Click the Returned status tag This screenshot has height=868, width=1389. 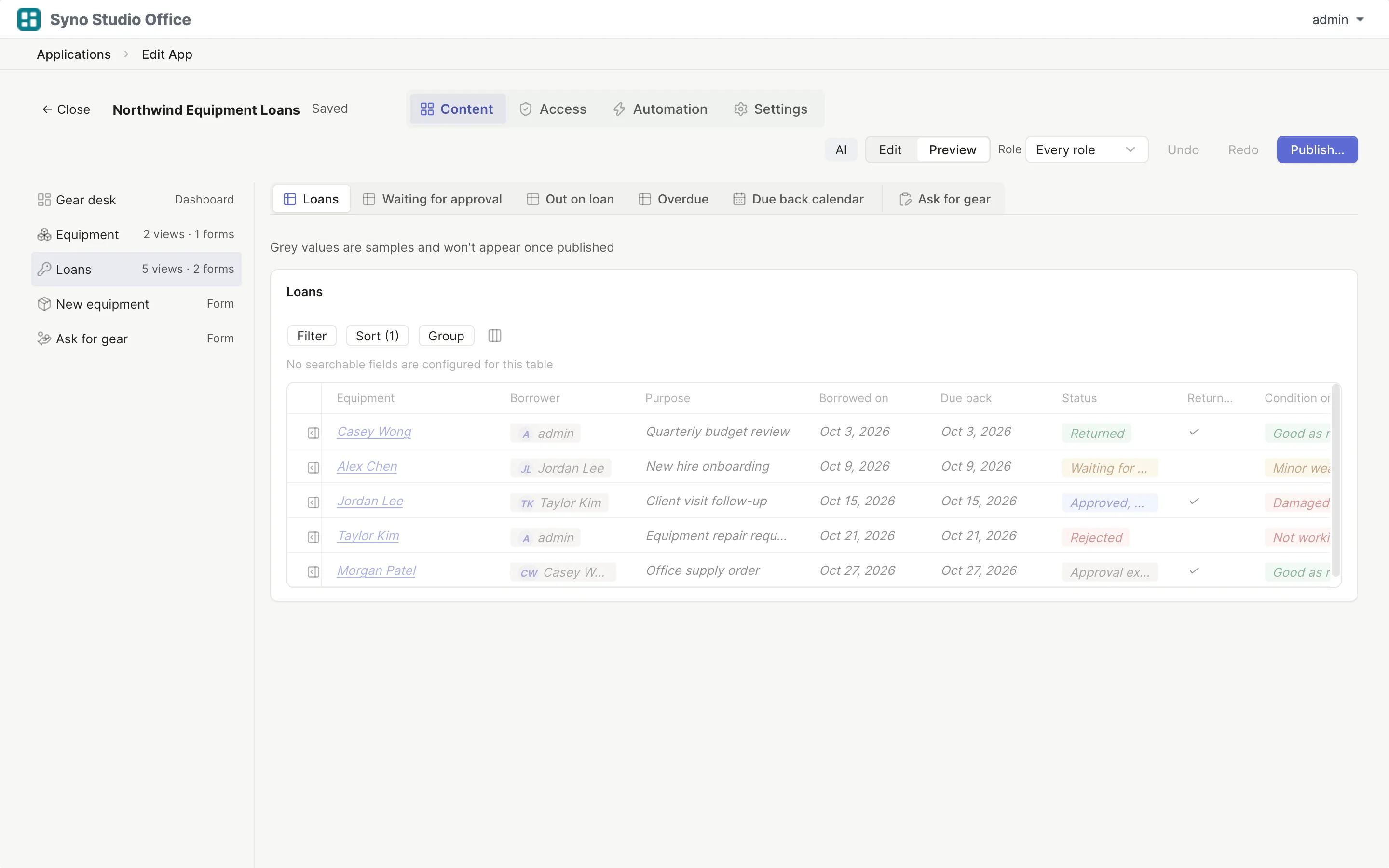(x=1097, y=434)
